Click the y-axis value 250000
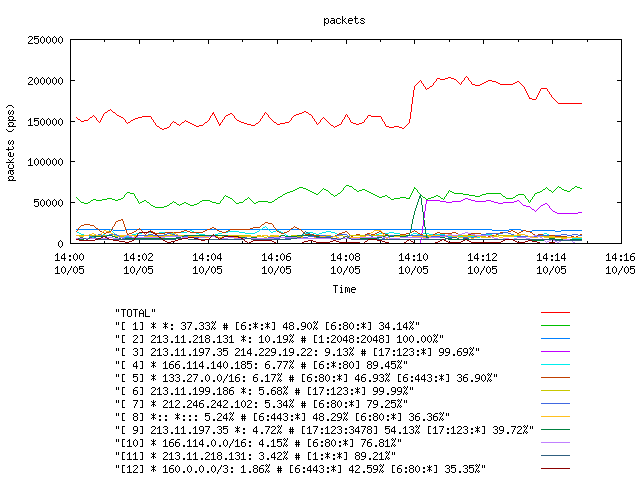This screenshot has height=480, width=640. pos(45,40)
